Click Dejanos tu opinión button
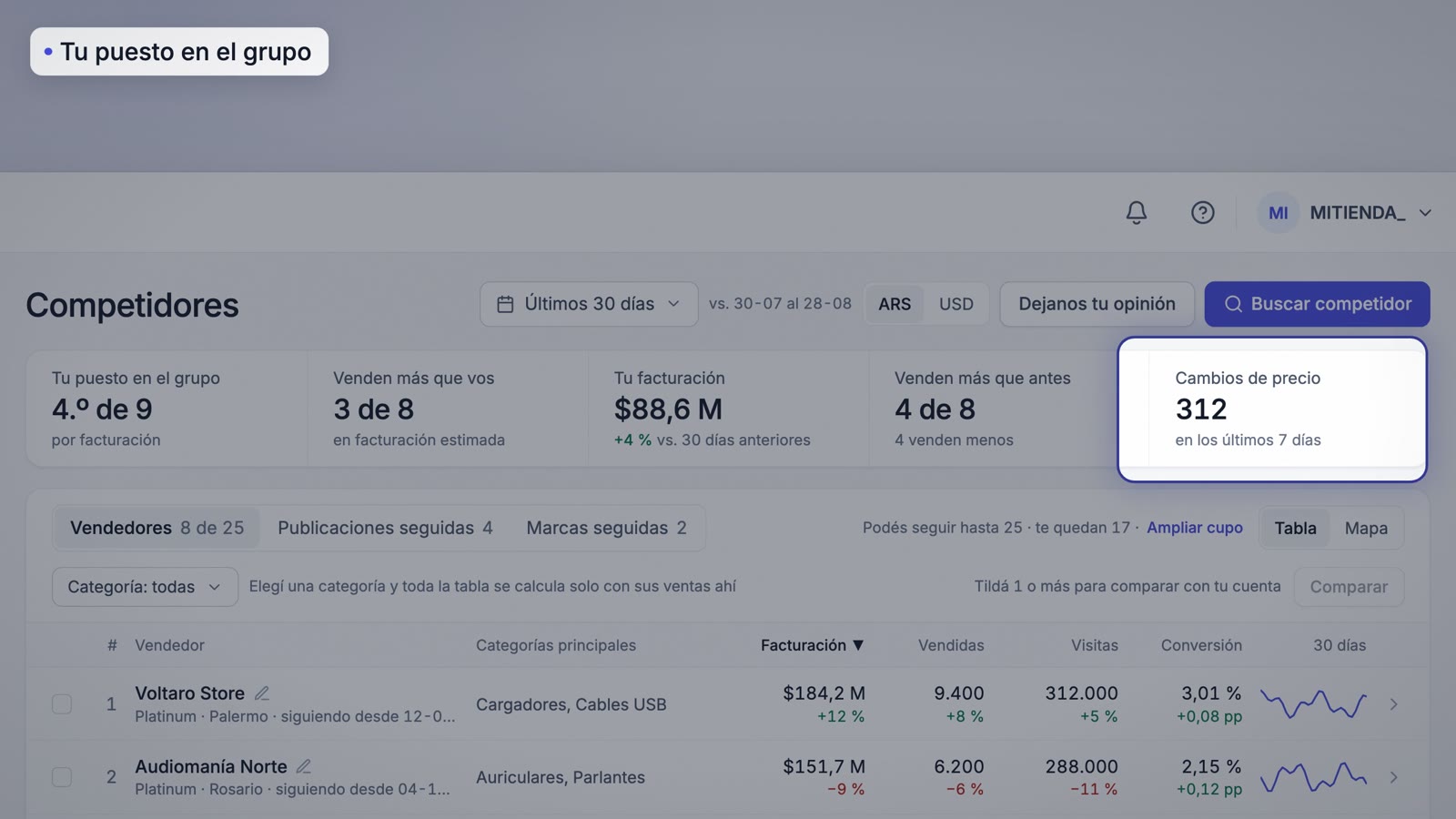 [x=1097, y=304]
